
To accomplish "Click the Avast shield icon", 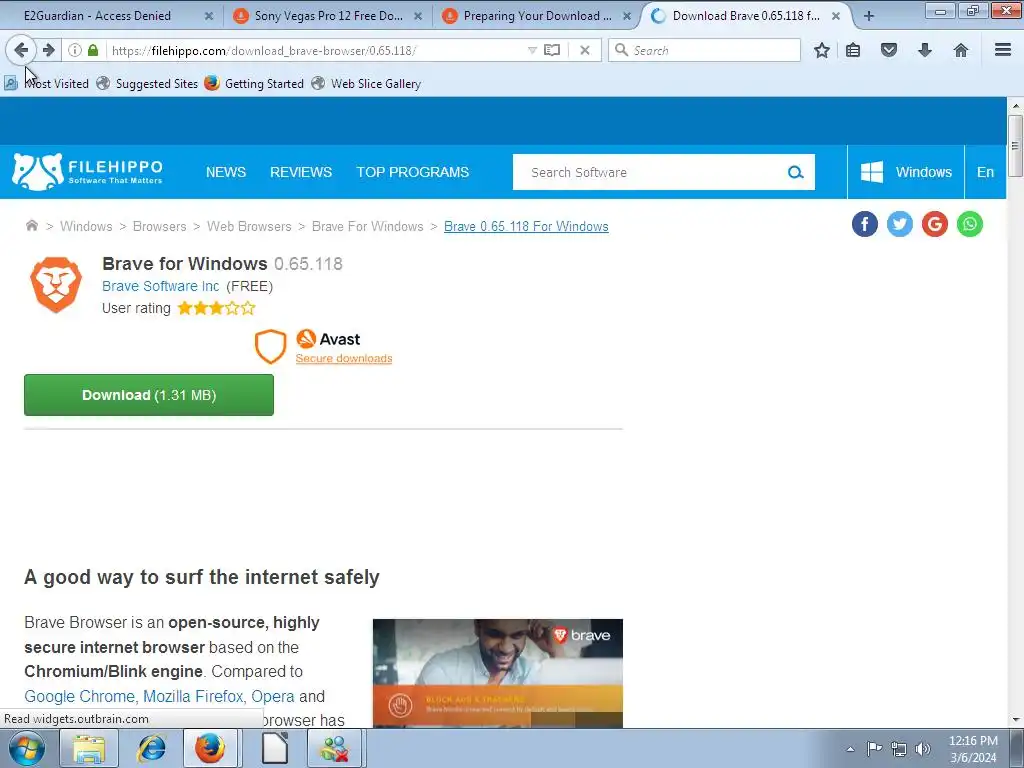I will (x=270, y=346).
